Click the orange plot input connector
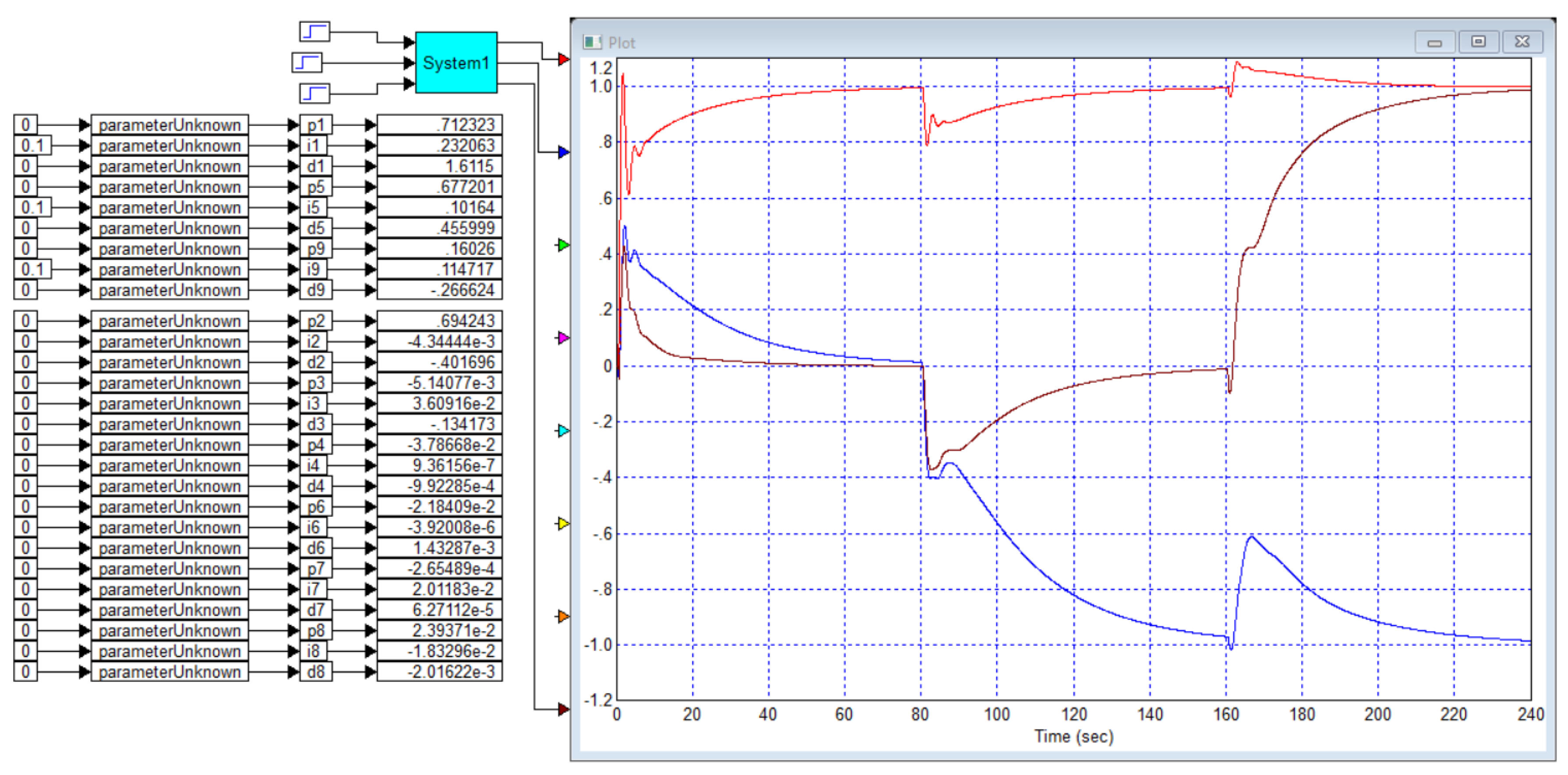This screenshot has height=775, width=1568. [564, 616]
